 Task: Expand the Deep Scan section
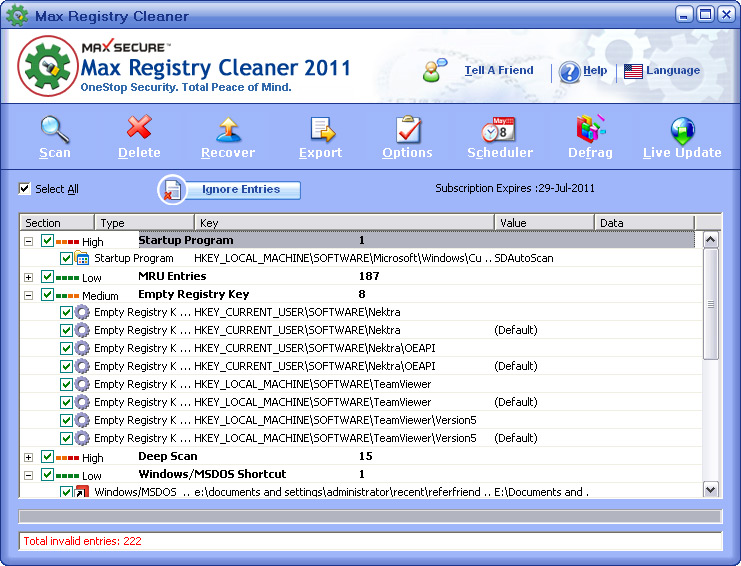point(28,457)
